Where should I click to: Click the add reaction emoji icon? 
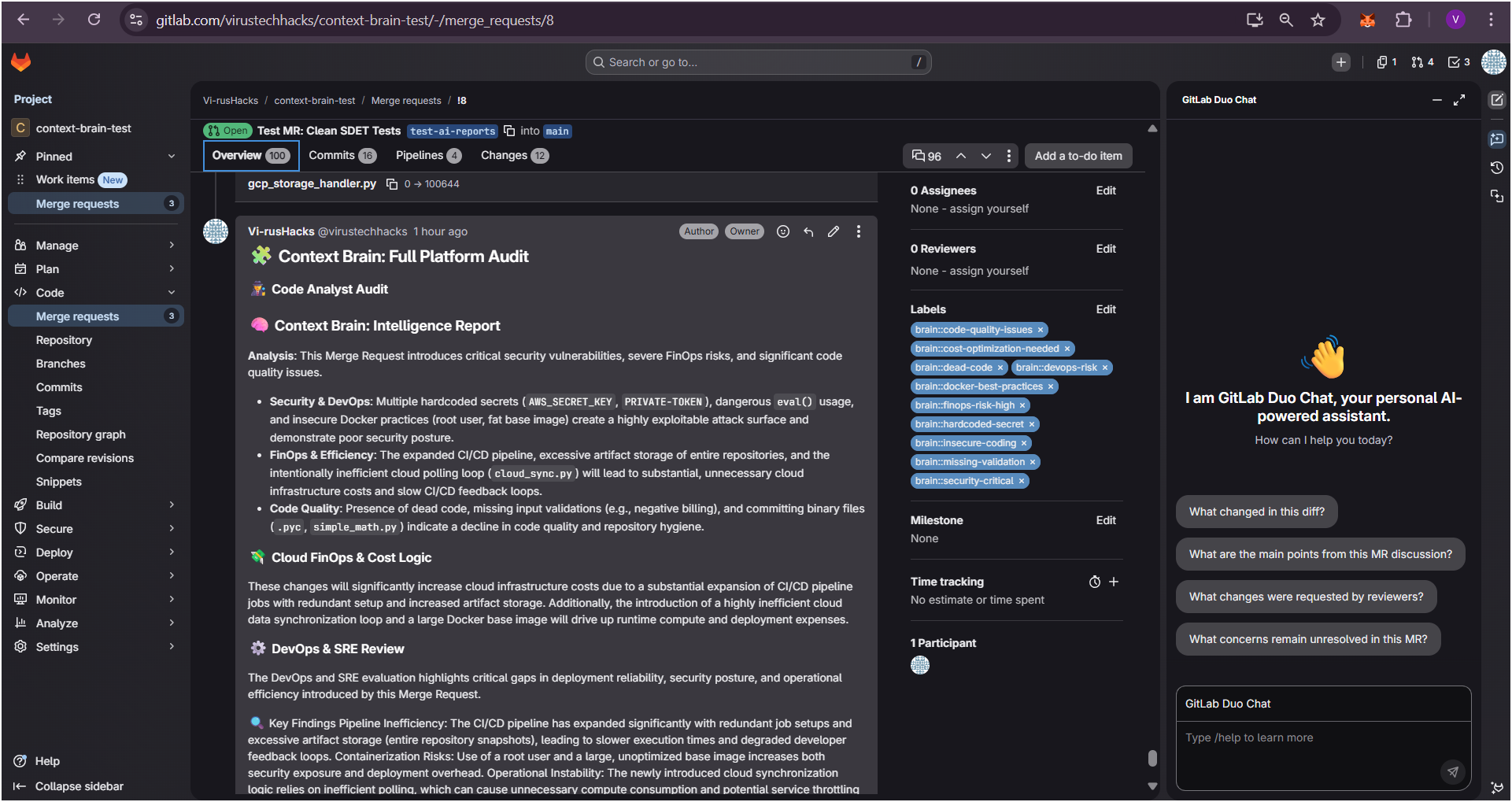pyautogui.click(x=783, y=231)
